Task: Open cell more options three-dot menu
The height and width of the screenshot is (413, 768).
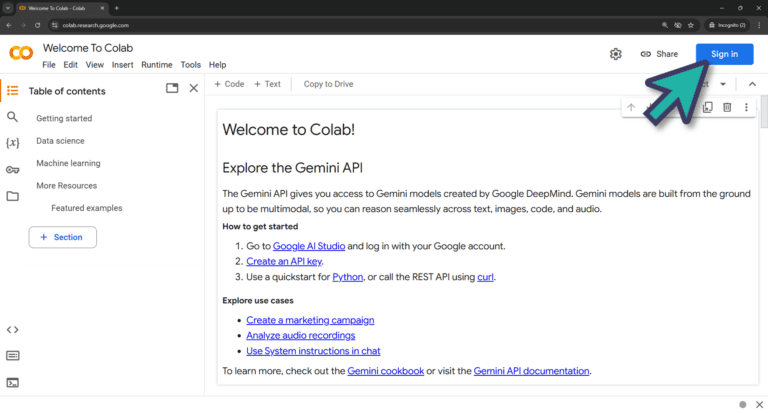Action: click(746, 107)
